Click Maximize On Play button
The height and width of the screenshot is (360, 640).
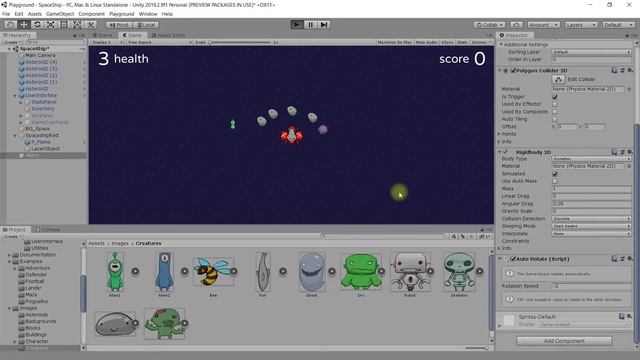point(394,42)
